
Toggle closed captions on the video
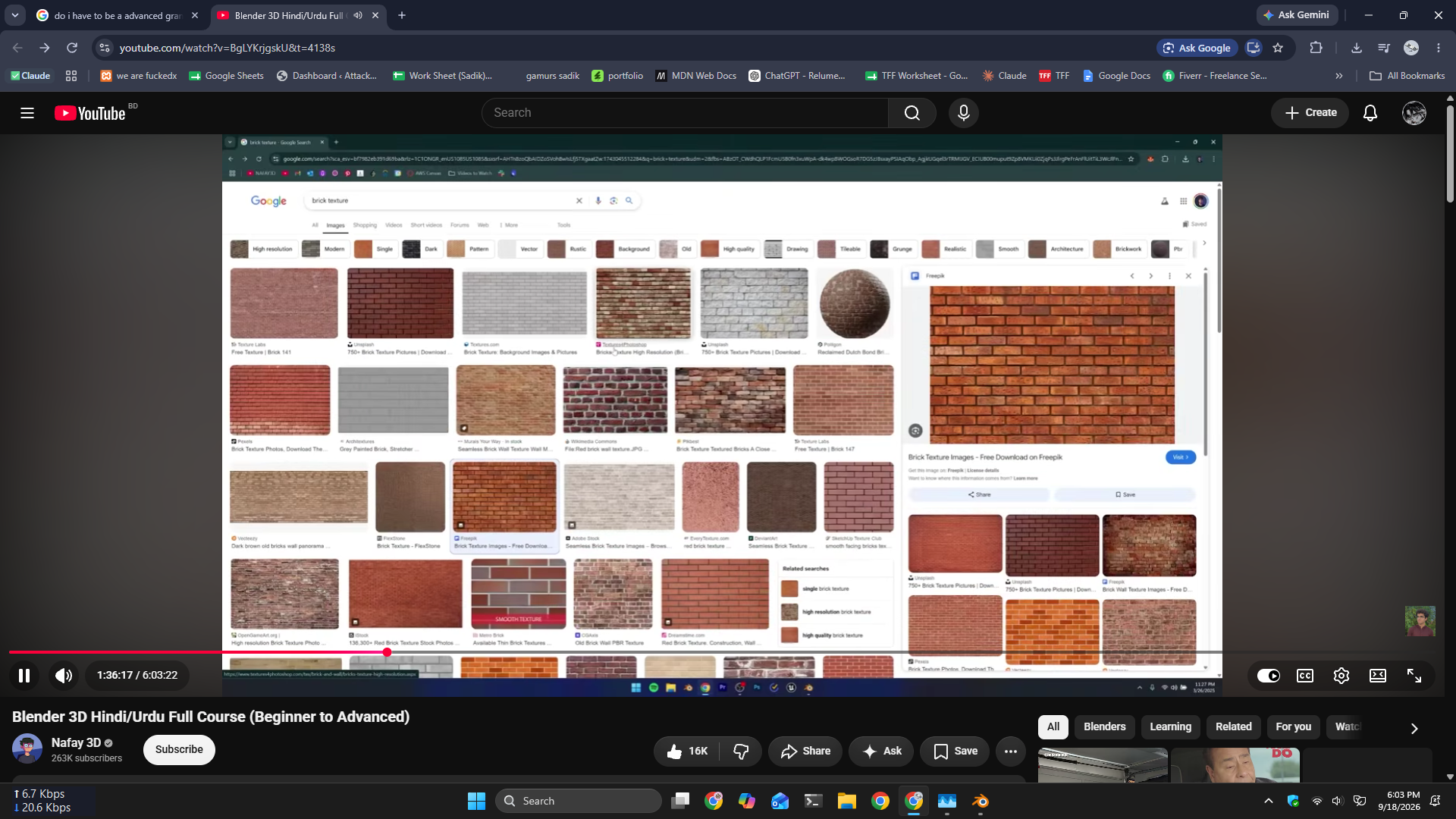point(1305,675)
